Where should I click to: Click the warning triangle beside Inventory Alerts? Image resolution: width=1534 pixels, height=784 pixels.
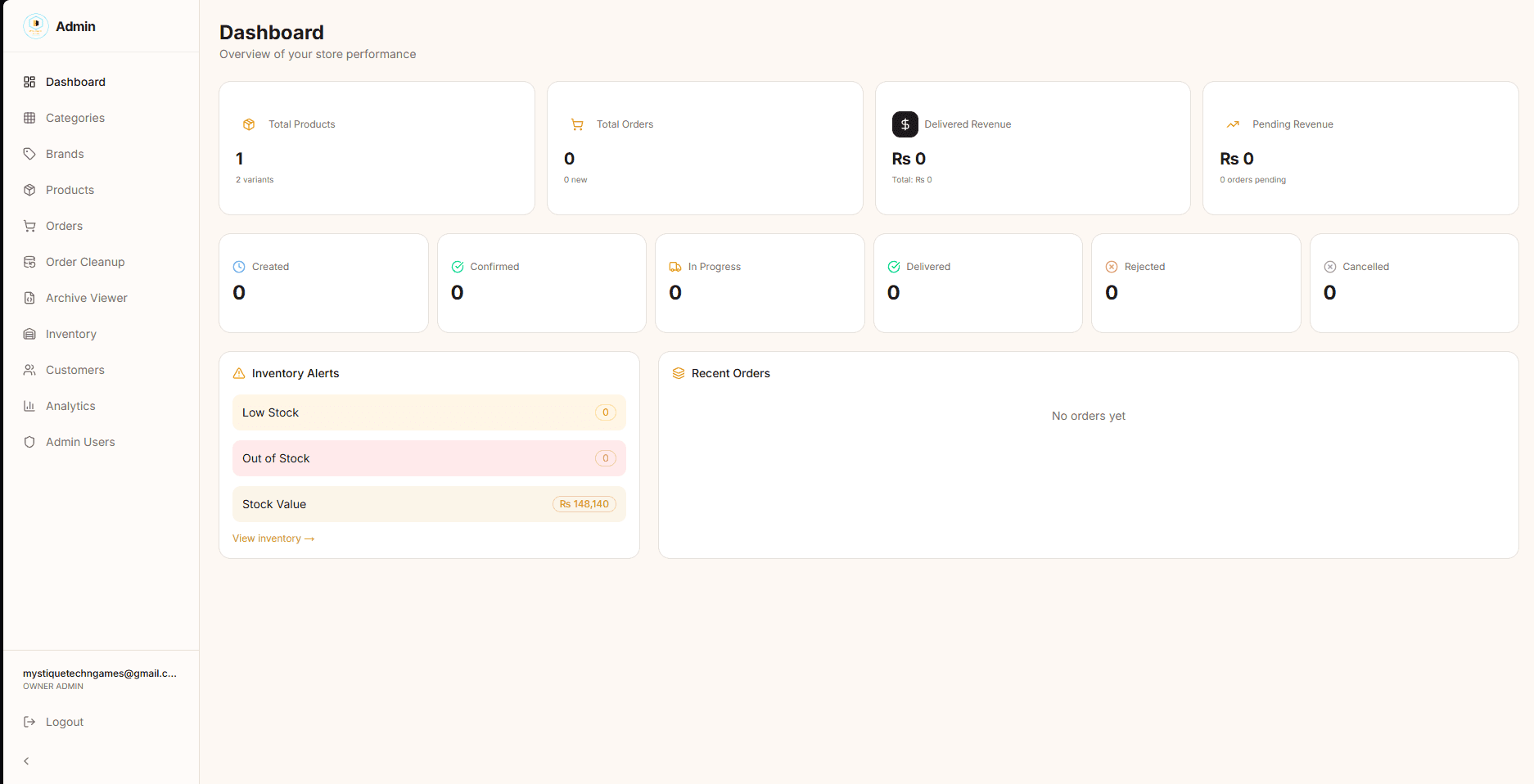[239, 373]
